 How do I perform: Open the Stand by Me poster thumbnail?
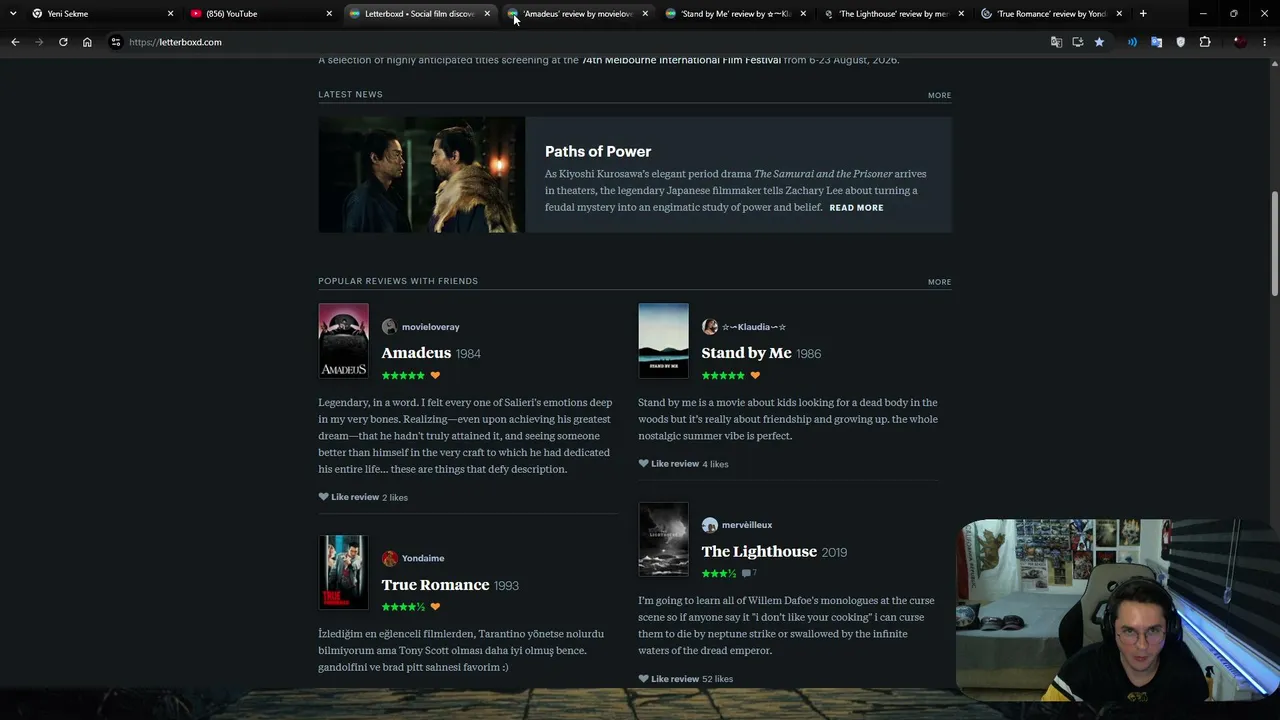click(x=663, y=341)
